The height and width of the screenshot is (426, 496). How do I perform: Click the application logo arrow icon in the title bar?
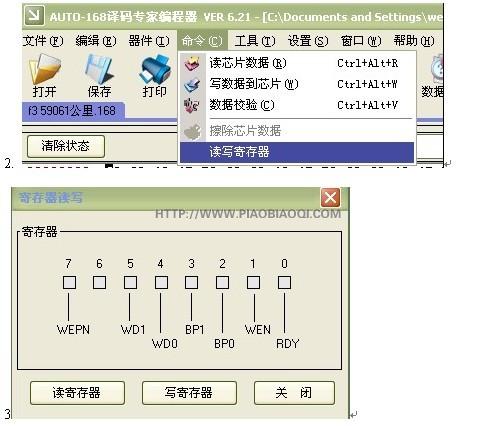[x=34, y=16]
